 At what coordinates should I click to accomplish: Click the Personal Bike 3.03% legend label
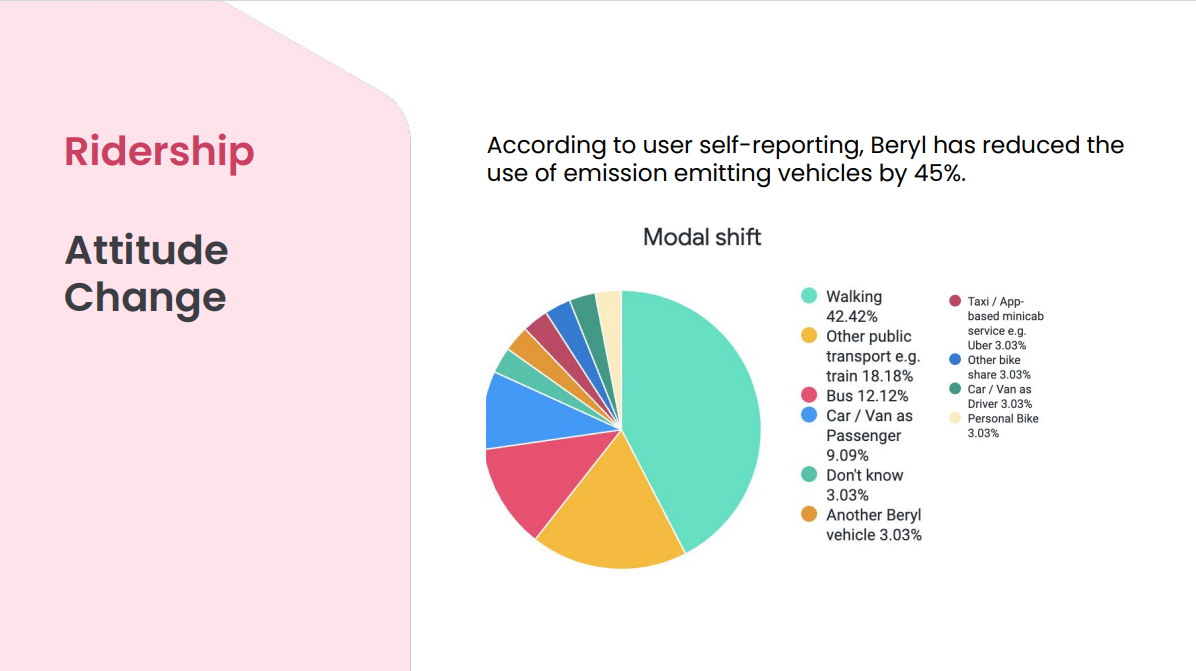click(1003, 426)
